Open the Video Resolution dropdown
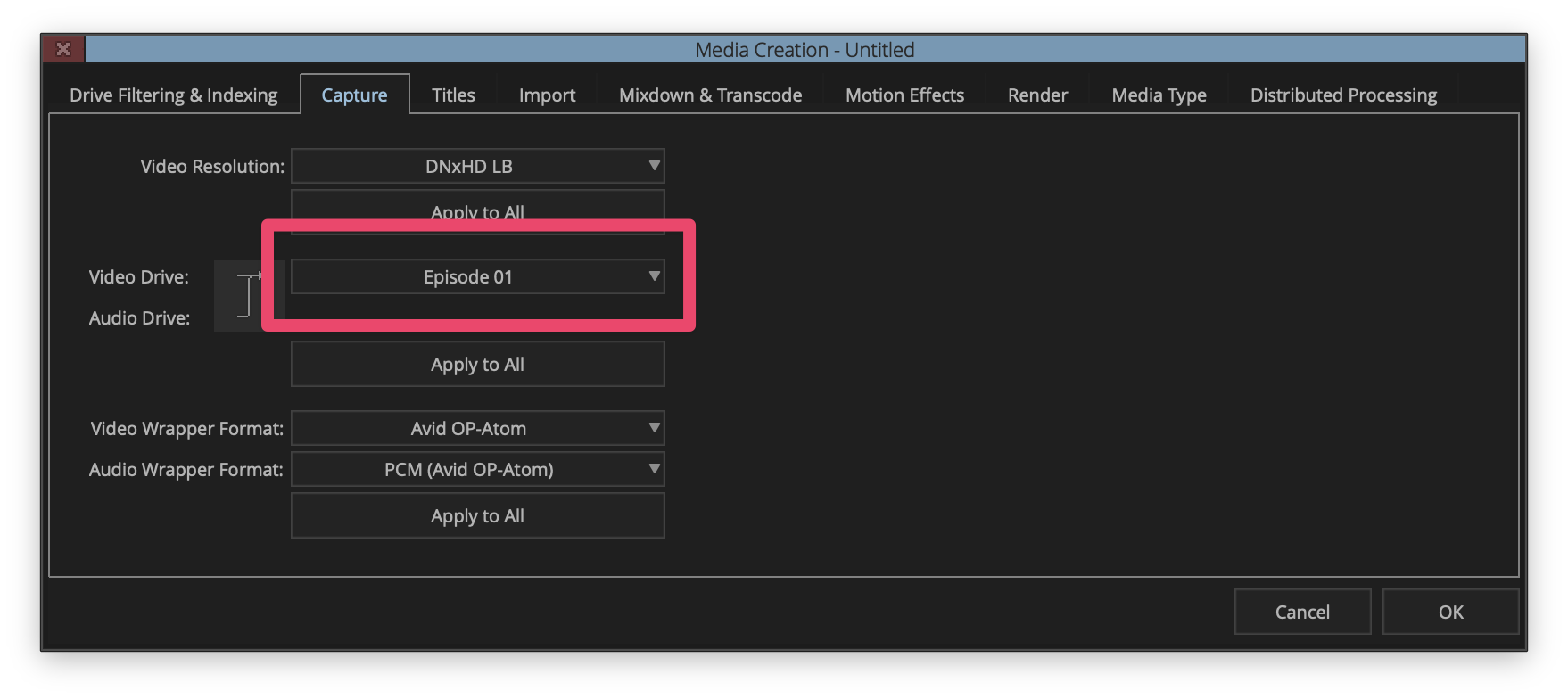 tap(477, 166)
